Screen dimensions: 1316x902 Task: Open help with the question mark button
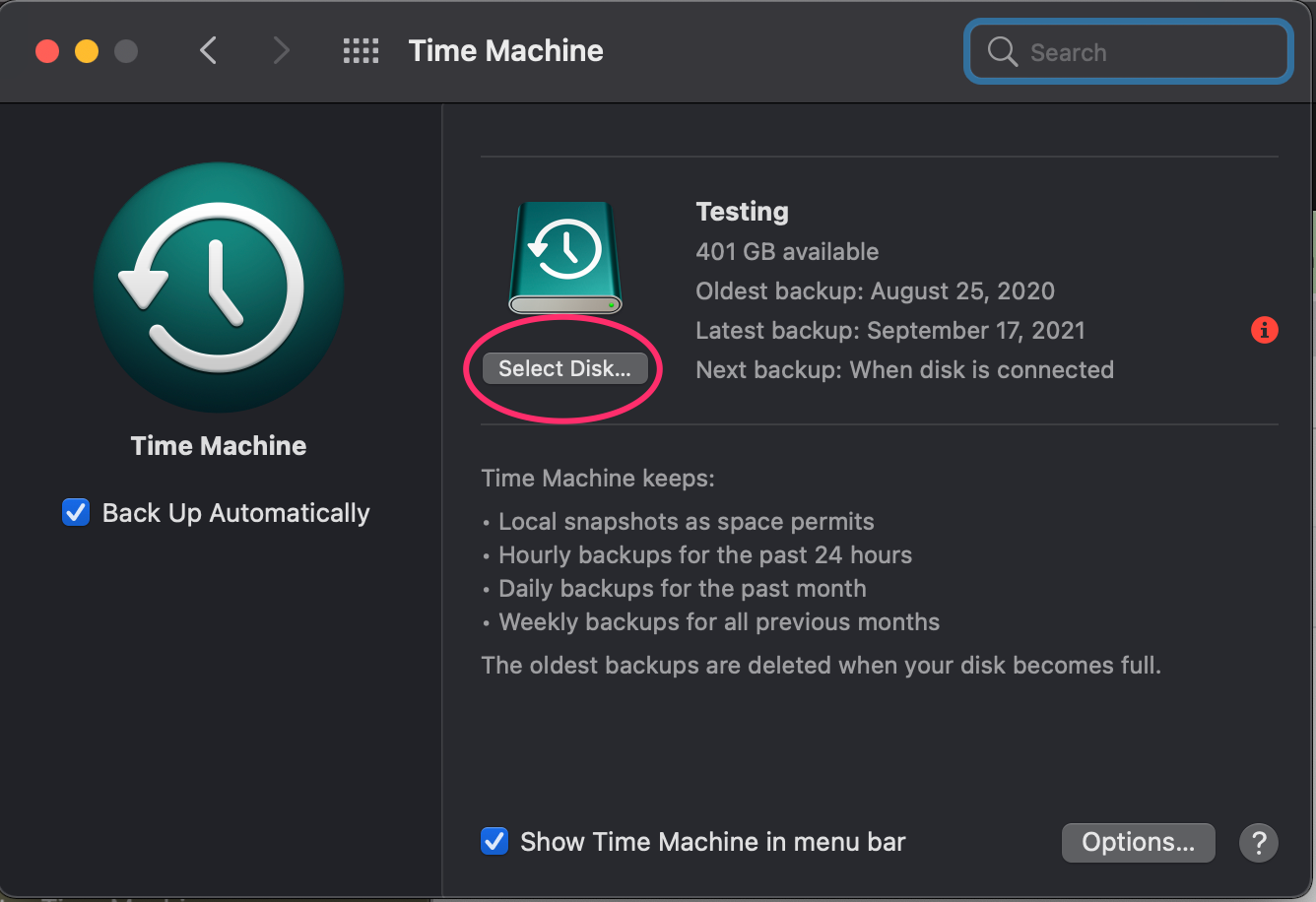point(1258,842)
